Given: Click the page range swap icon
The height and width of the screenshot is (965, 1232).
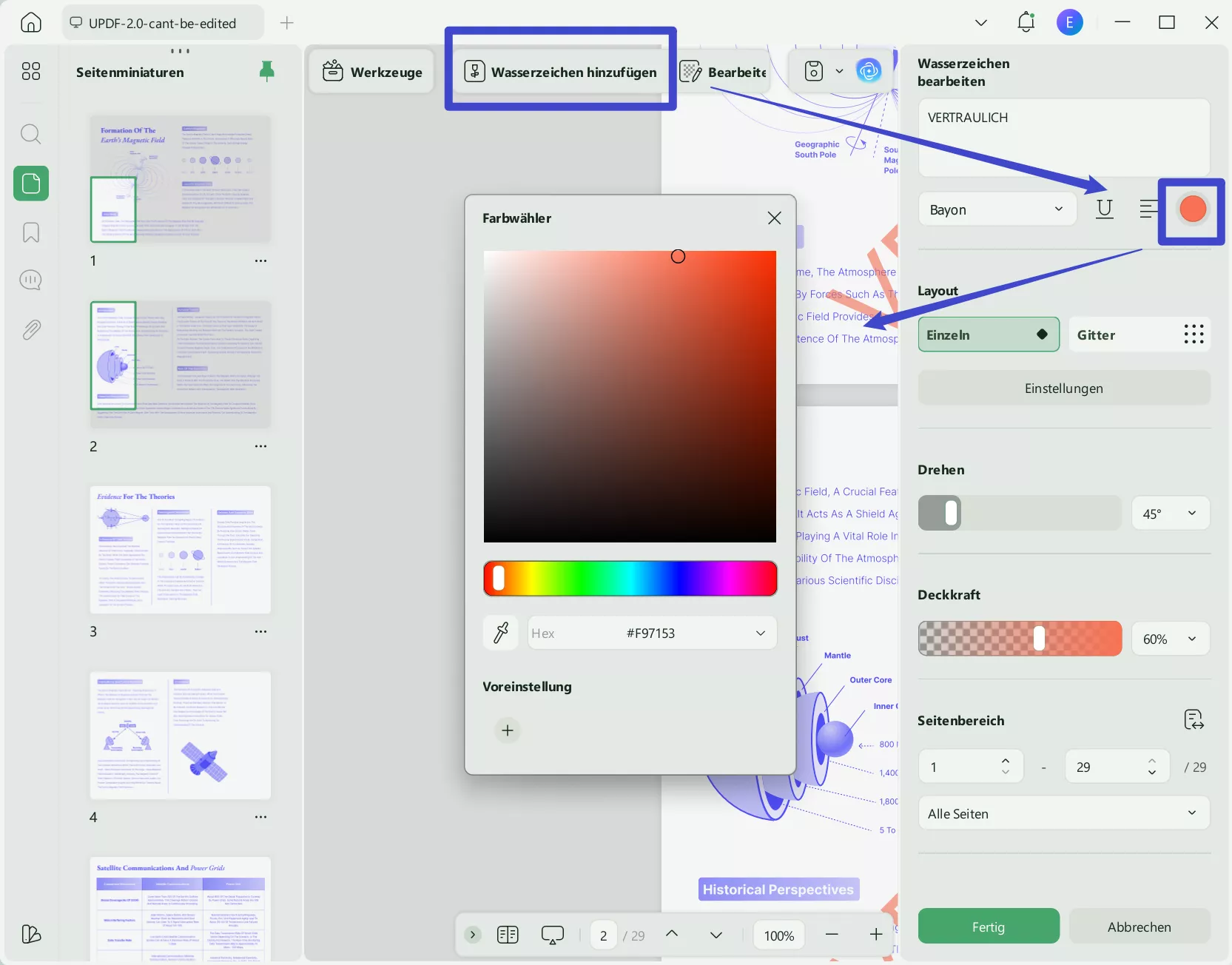Looking at the screenshot, I should point(1194,720).
